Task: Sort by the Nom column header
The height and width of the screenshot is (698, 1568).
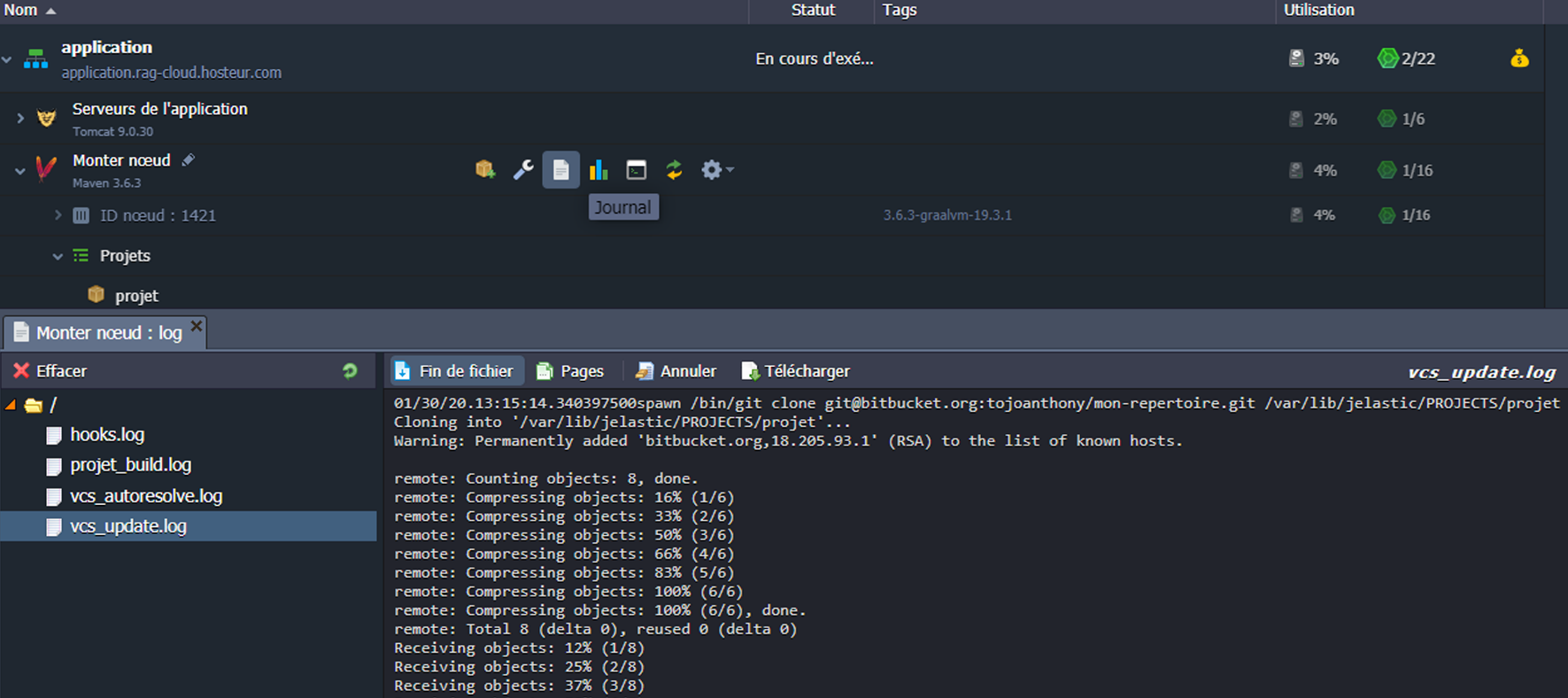Action: 21,10
